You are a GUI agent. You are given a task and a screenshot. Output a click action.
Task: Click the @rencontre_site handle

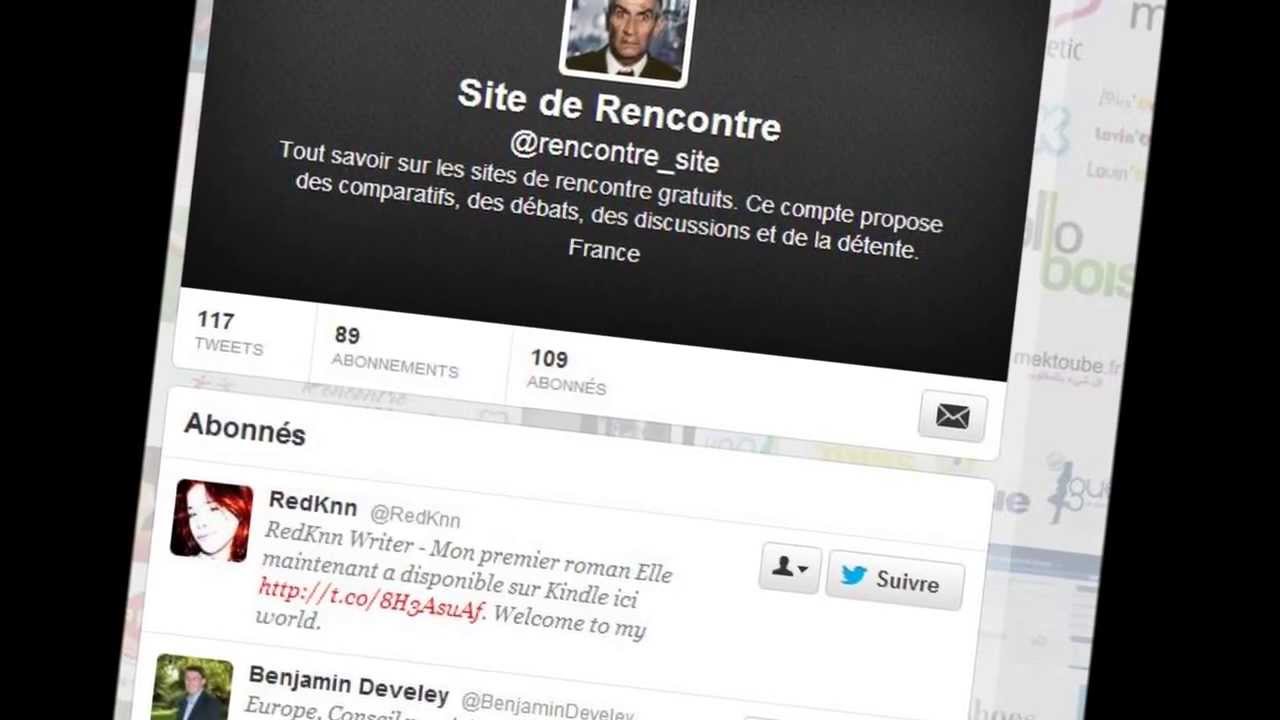(x=614, y=152)
